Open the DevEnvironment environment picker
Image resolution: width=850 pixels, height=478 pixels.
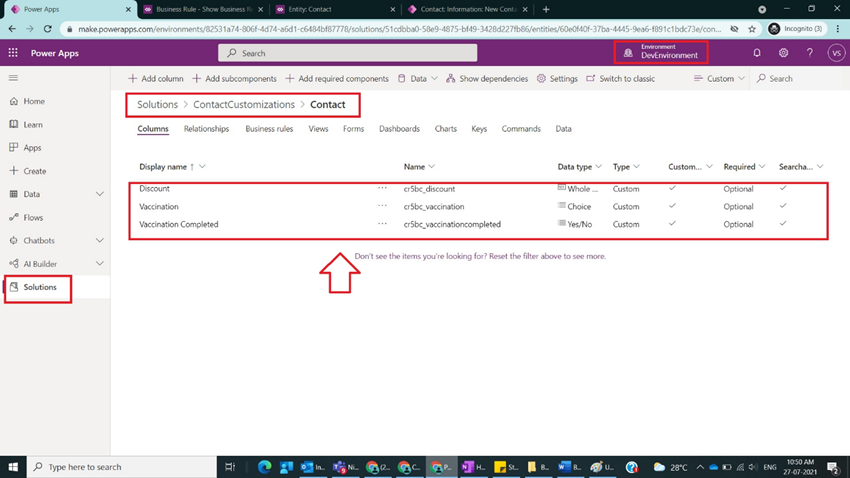click(x=661, y=52)
